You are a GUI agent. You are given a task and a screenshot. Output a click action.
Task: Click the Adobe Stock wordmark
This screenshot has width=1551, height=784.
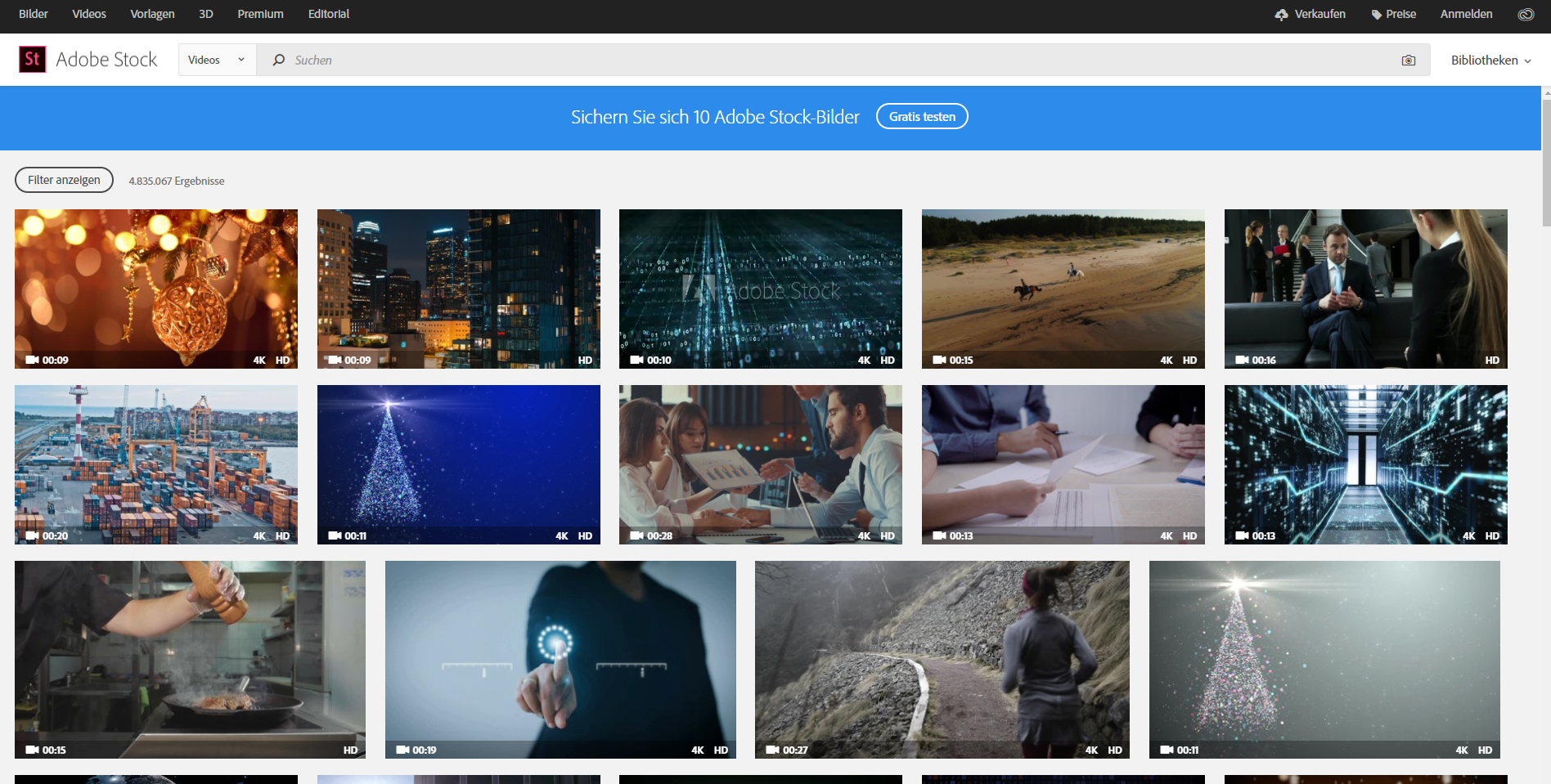(106, 60)
